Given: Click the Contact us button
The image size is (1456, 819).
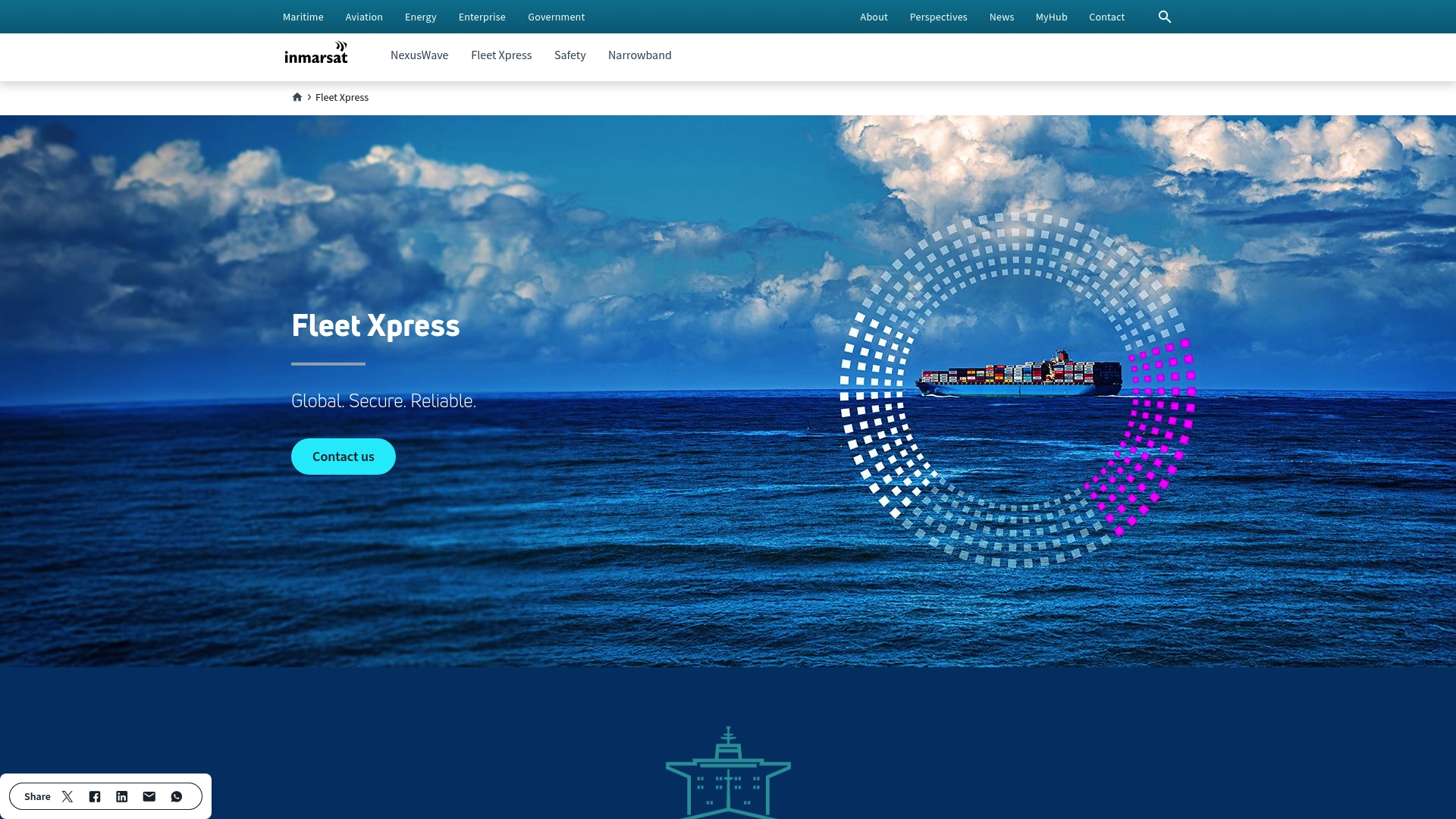Looking at the screenshot, I should click(x=344, y=457).
